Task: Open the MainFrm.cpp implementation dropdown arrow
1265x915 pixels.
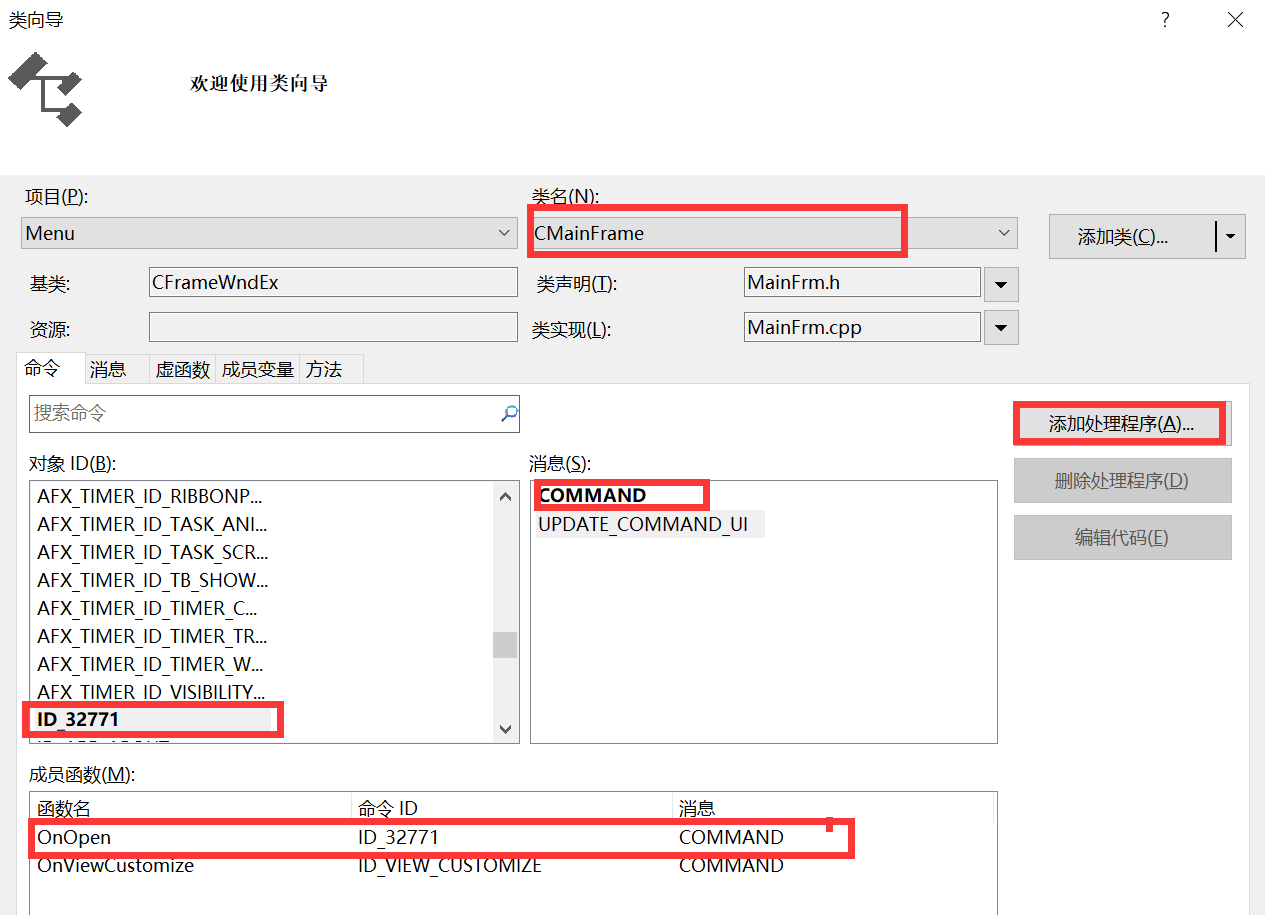Action: click(1001, 328)
